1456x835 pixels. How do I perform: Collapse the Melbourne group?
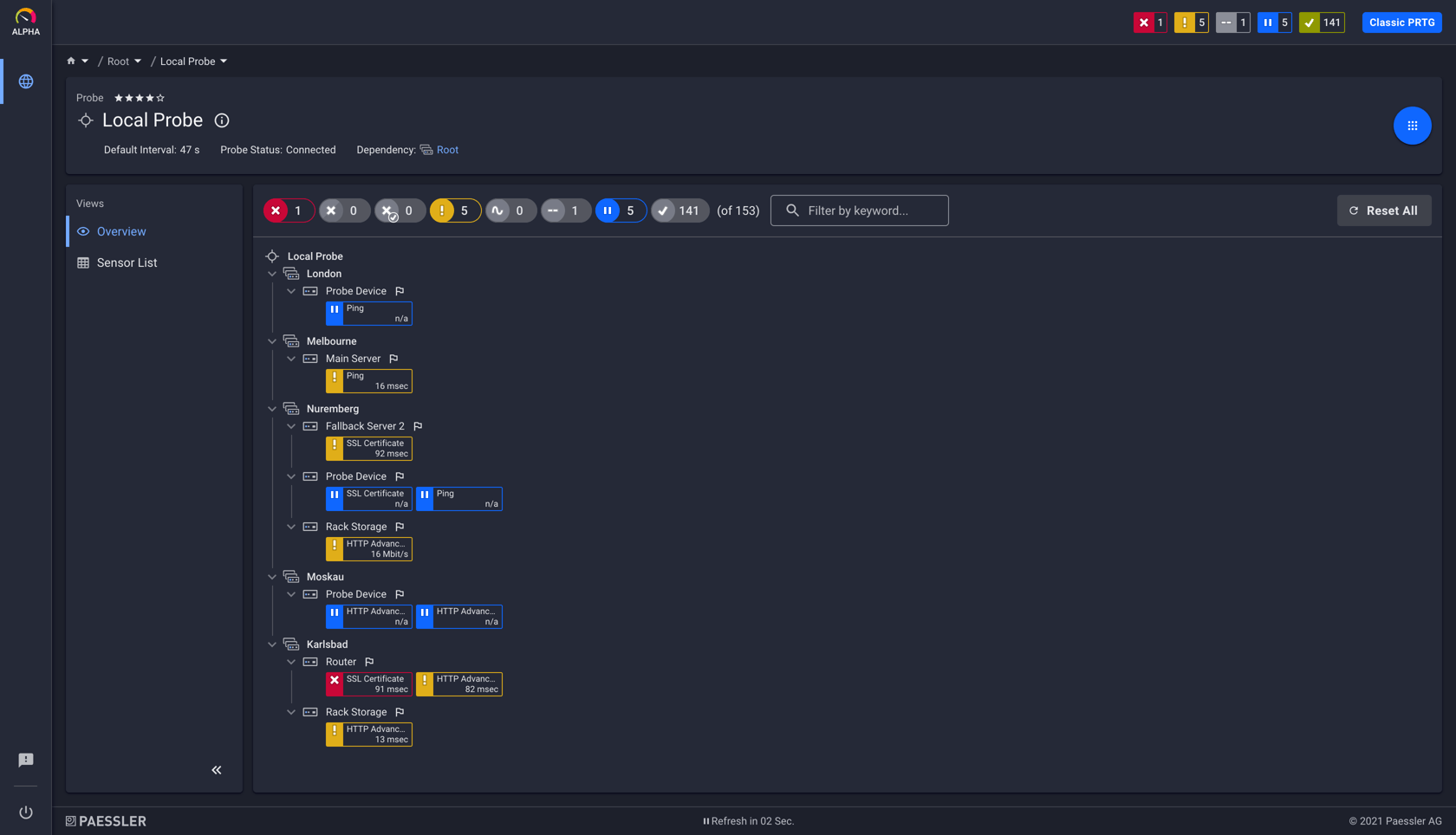point(272,341)
